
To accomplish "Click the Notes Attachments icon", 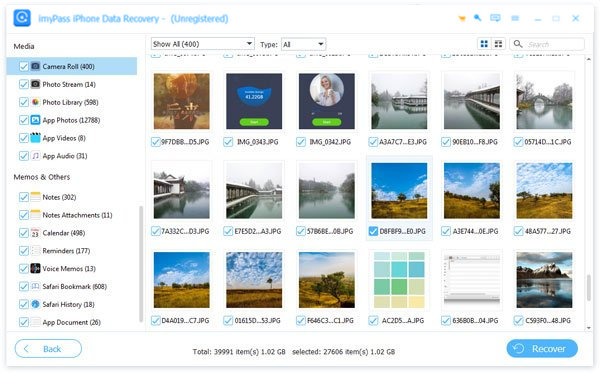I will pyautogui.click(x=35, y=215).
